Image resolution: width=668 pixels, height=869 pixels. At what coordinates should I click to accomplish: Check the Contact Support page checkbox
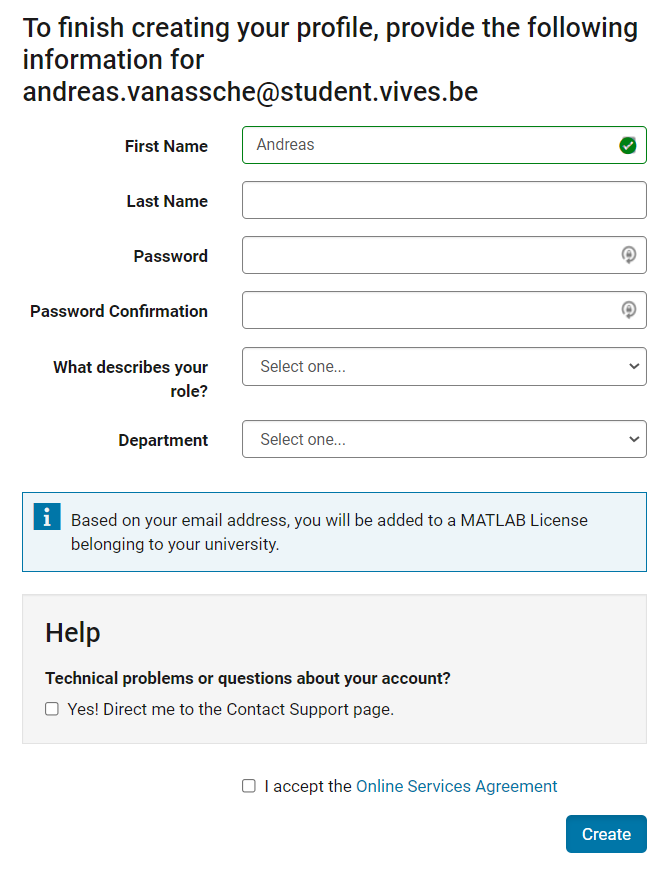(x=52, y=709)
